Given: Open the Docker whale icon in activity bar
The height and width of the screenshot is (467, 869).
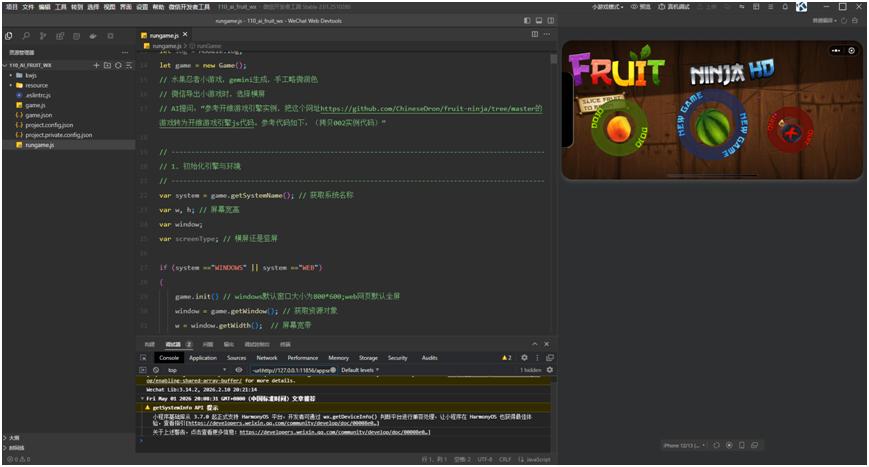Looking at the screenshot, I should (x=93, y=36).
